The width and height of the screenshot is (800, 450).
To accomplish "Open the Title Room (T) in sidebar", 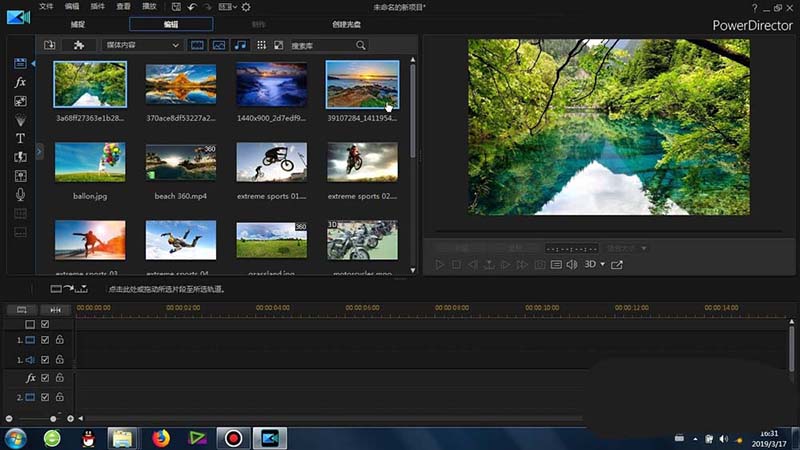I will pos(20,138).
